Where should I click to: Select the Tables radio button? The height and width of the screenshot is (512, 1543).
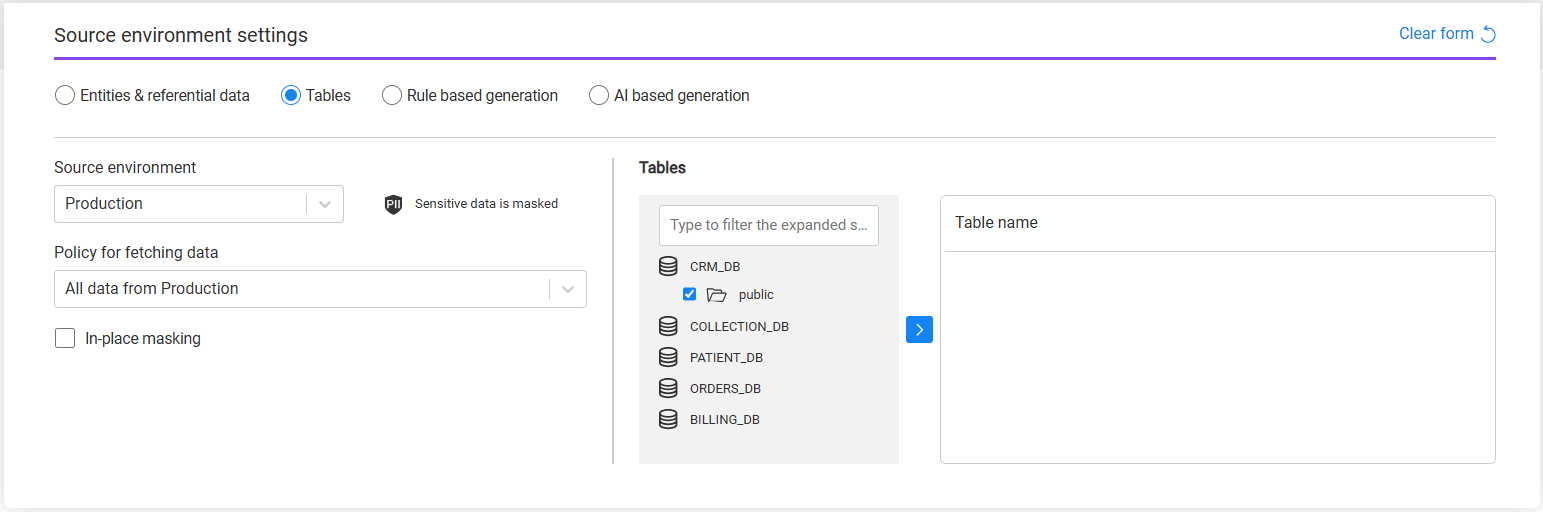click(291, 96)
